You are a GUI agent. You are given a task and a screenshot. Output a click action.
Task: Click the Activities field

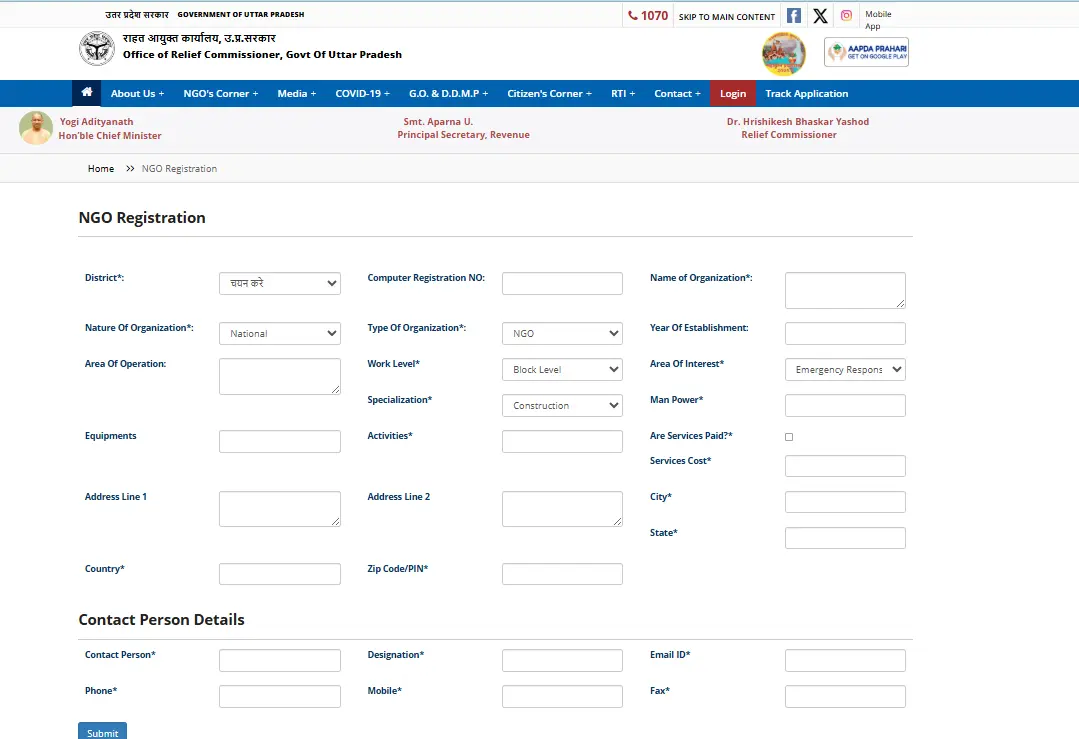coord(562,442)
